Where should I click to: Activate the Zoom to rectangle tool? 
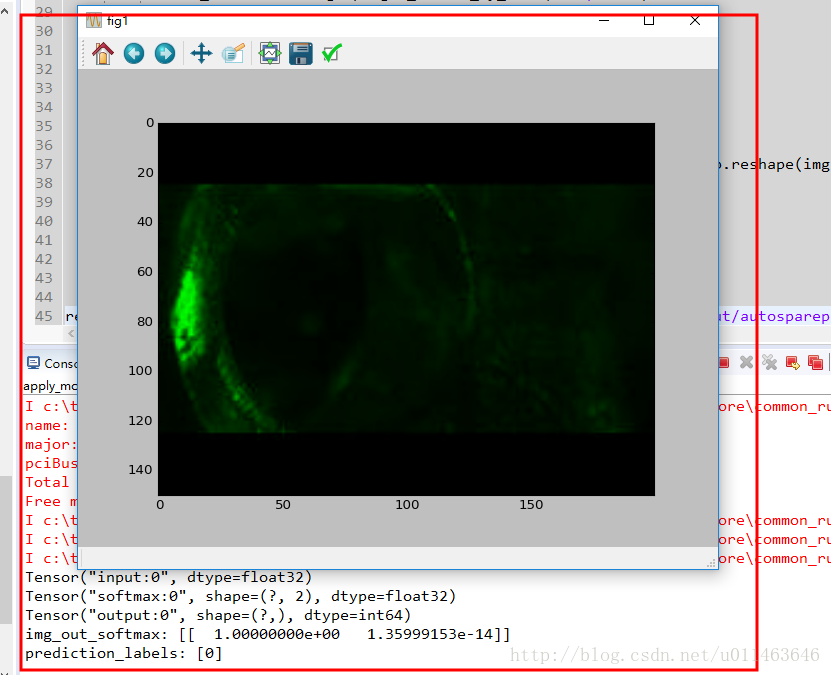(x=233, y=54)
